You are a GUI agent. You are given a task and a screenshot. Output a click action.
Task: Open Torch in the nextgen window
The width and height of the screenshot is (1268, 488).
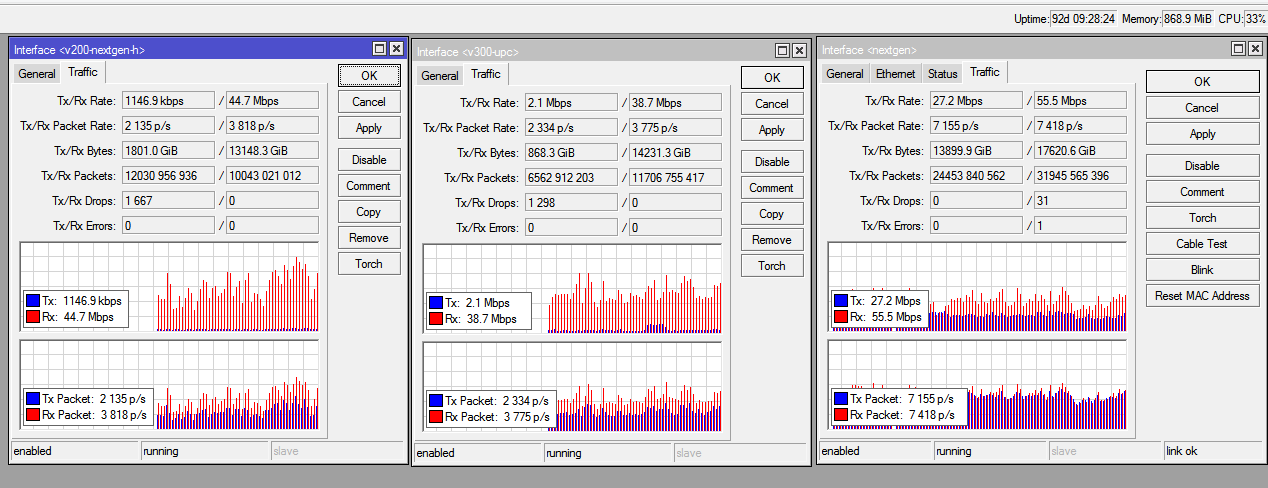(x=1202, y=218)
